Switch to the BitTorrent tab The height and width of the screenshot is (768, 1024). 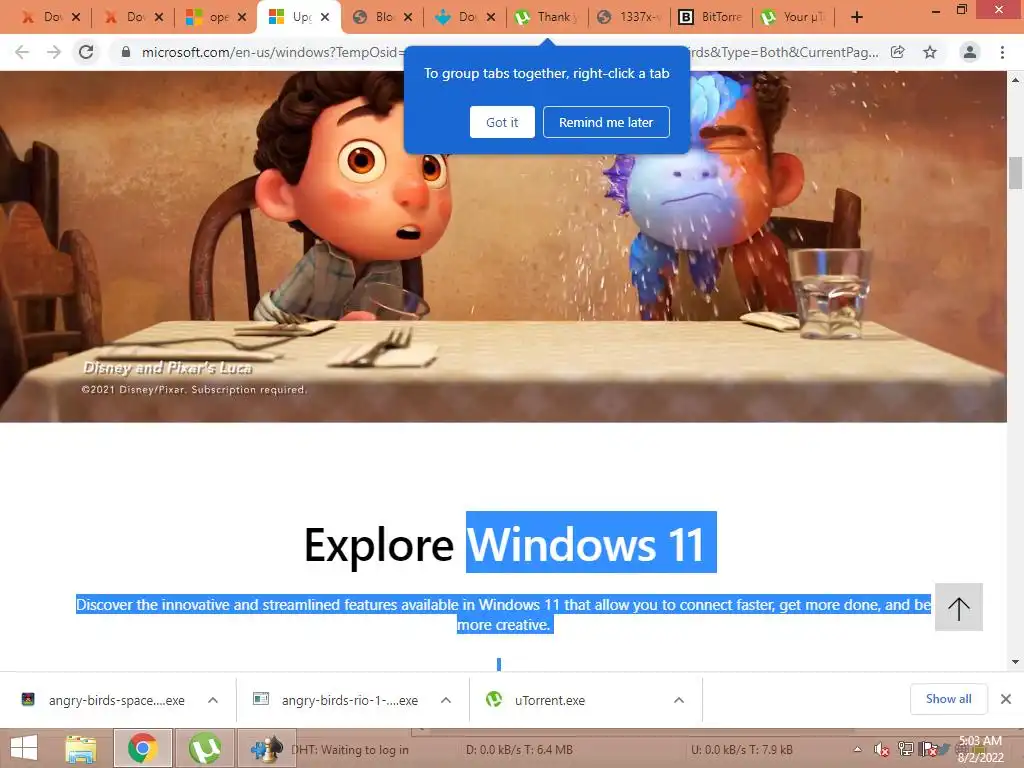(x=712, y=17)
